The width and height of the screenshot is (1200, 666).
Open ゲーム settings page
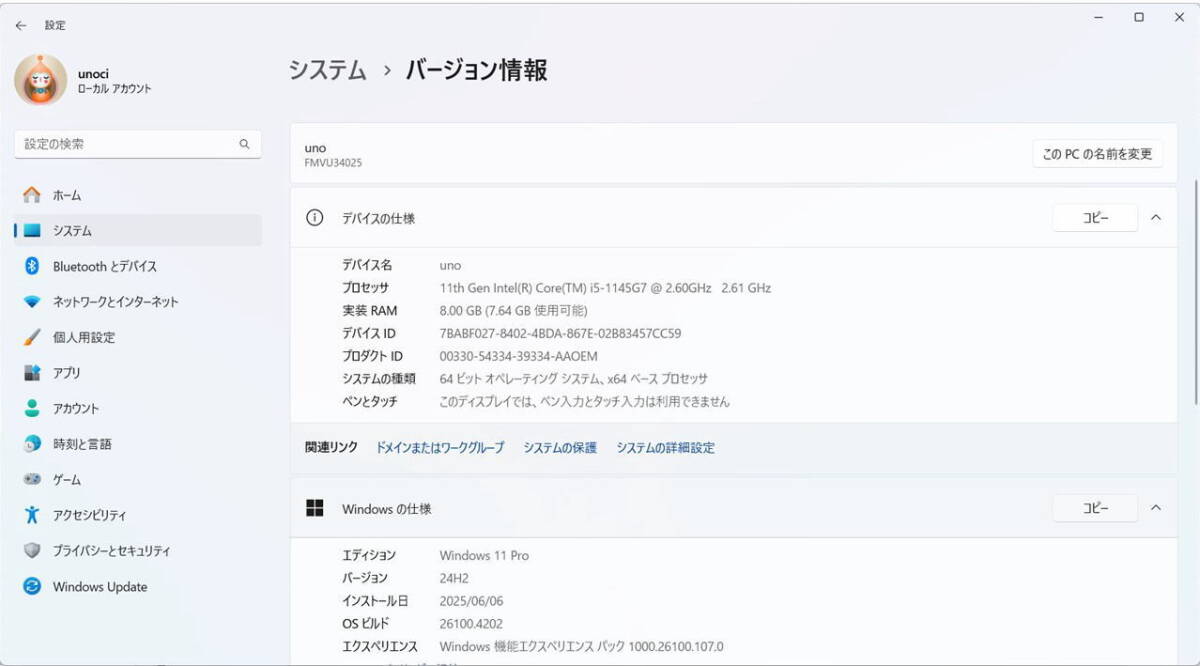click(x=138, y=479)
